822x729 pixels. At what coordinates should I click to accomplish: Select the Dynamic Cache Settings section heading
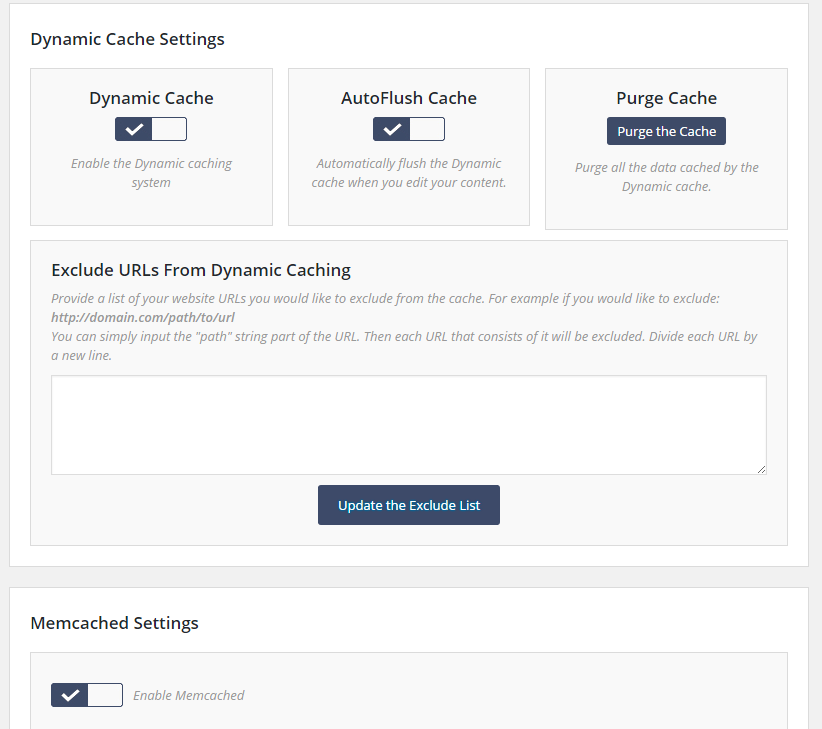[127, 39]
